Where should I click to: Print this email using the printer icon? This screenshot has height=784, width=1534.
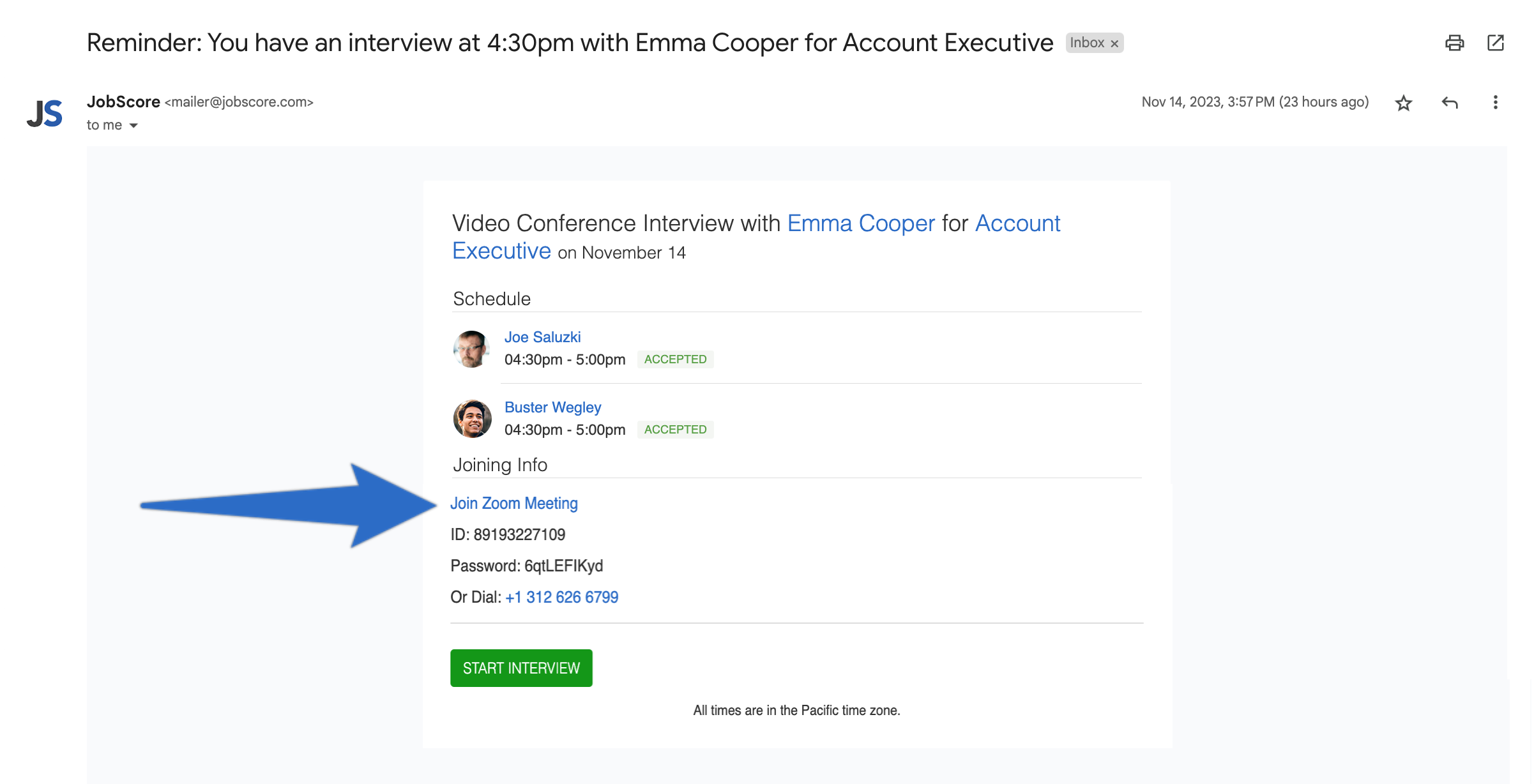1454,43
